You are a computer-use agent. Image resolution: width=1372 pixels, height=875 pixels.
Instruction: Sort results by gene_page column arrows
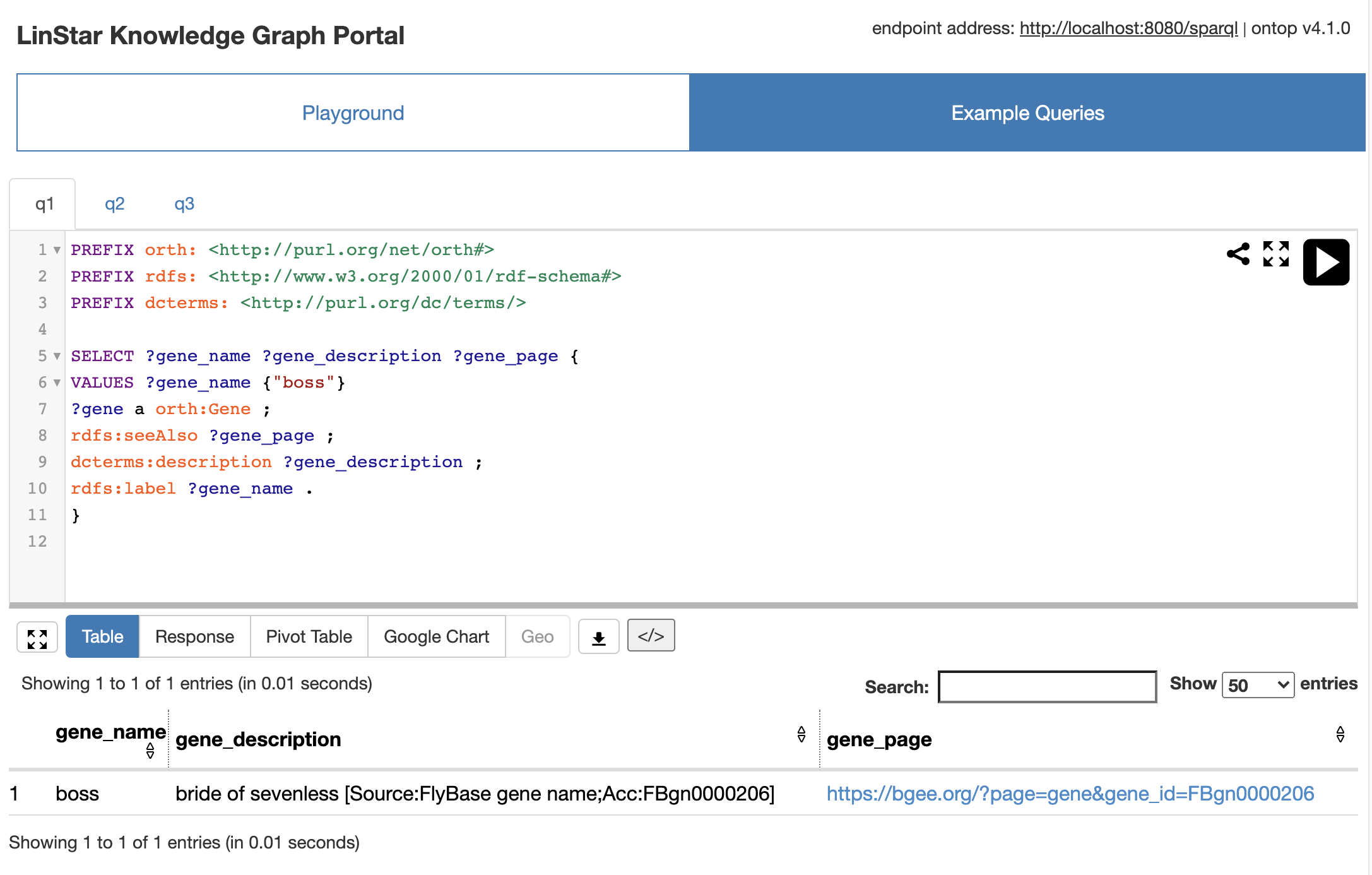click(x=1340, y=734)
